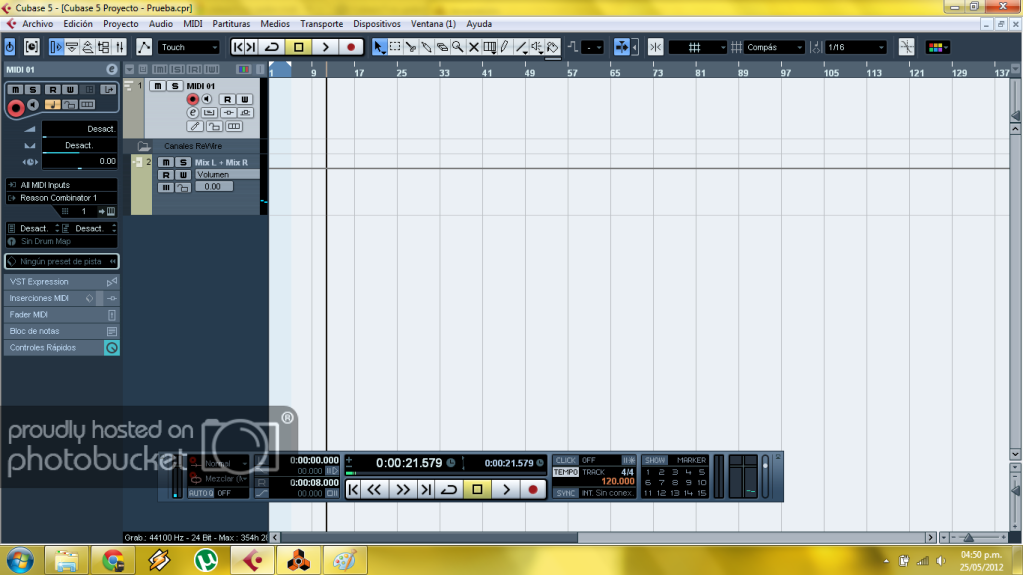
Task: Open the Transporte menu
Action: (x=321, y=23)
